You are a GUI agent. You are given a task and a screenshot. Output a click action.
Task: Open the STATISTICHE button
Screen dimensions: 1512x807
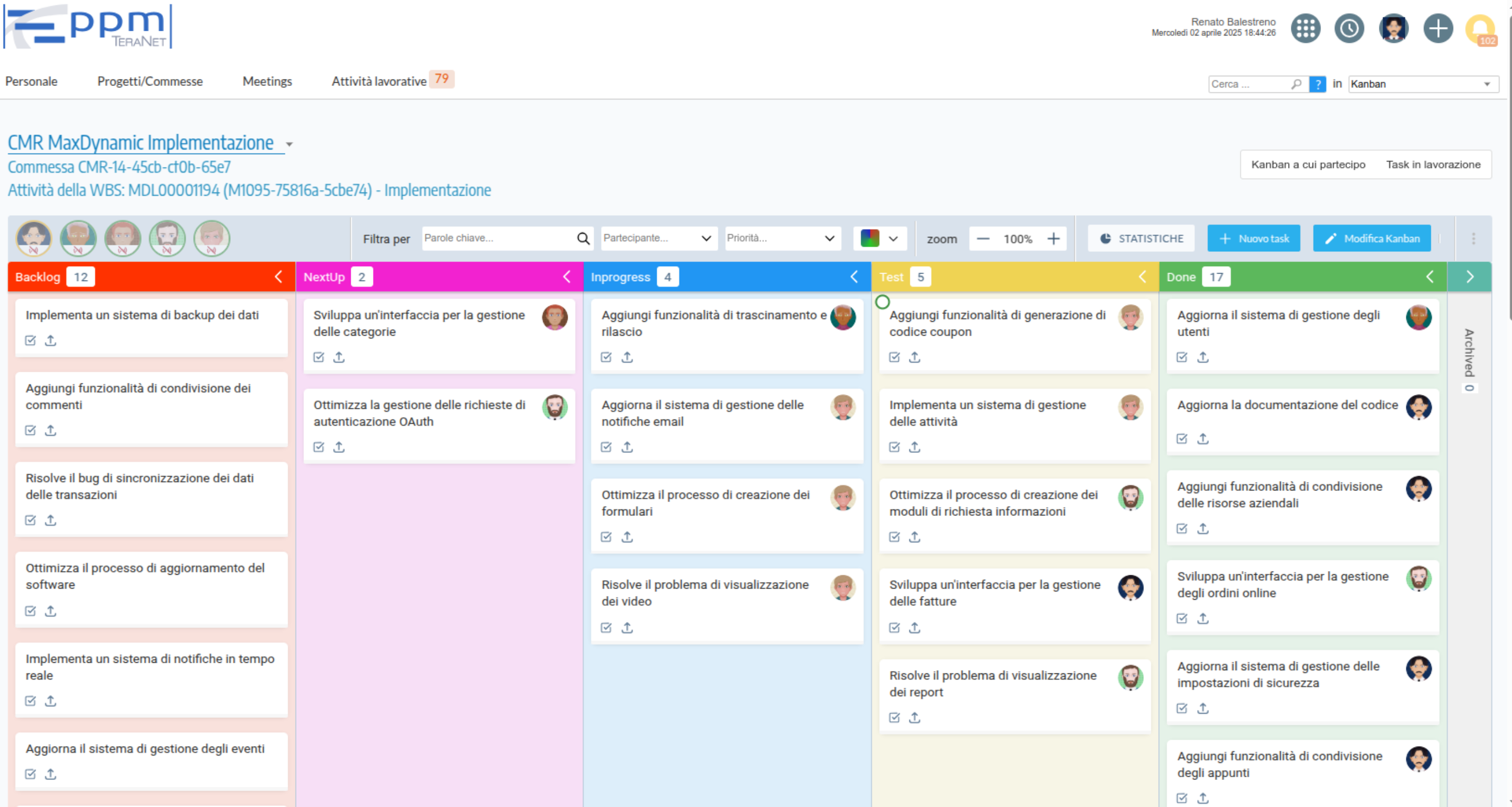(1141, 238)
